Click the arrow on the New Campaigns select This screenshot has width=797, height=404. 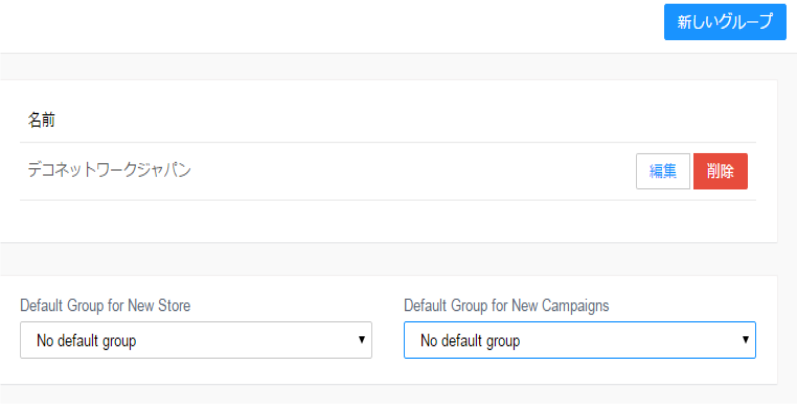click(745, 339)
